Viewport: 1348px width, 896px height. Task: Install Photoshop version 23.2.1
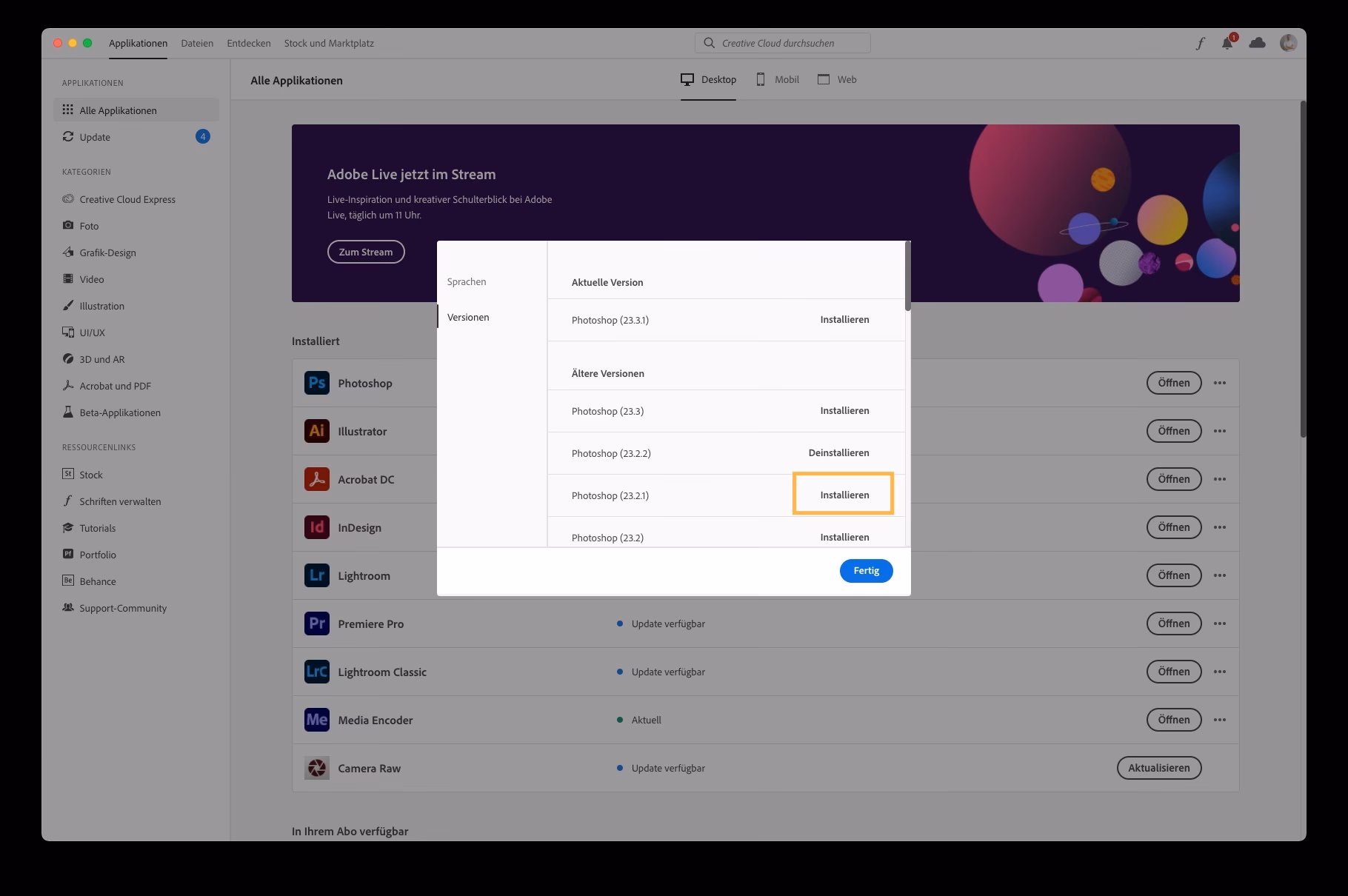[844, 495]
